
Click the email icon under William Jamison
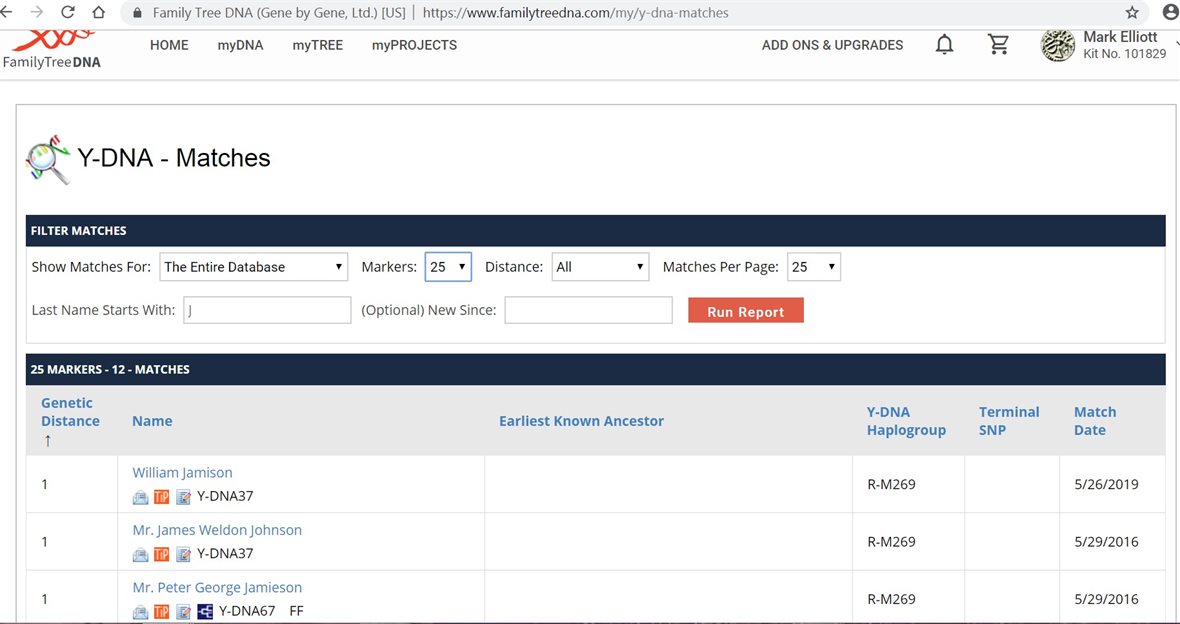(x=140, y=497)
